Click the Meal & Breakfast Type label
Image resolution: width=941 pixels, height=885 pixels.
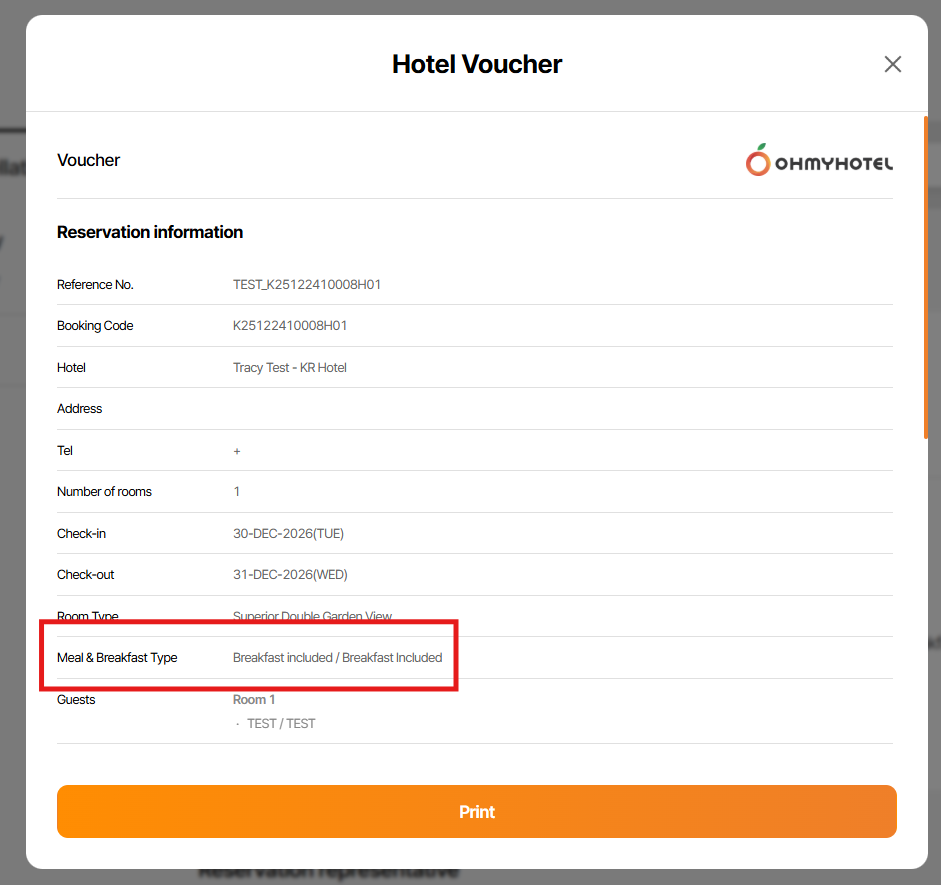click(x=117, y=658)
